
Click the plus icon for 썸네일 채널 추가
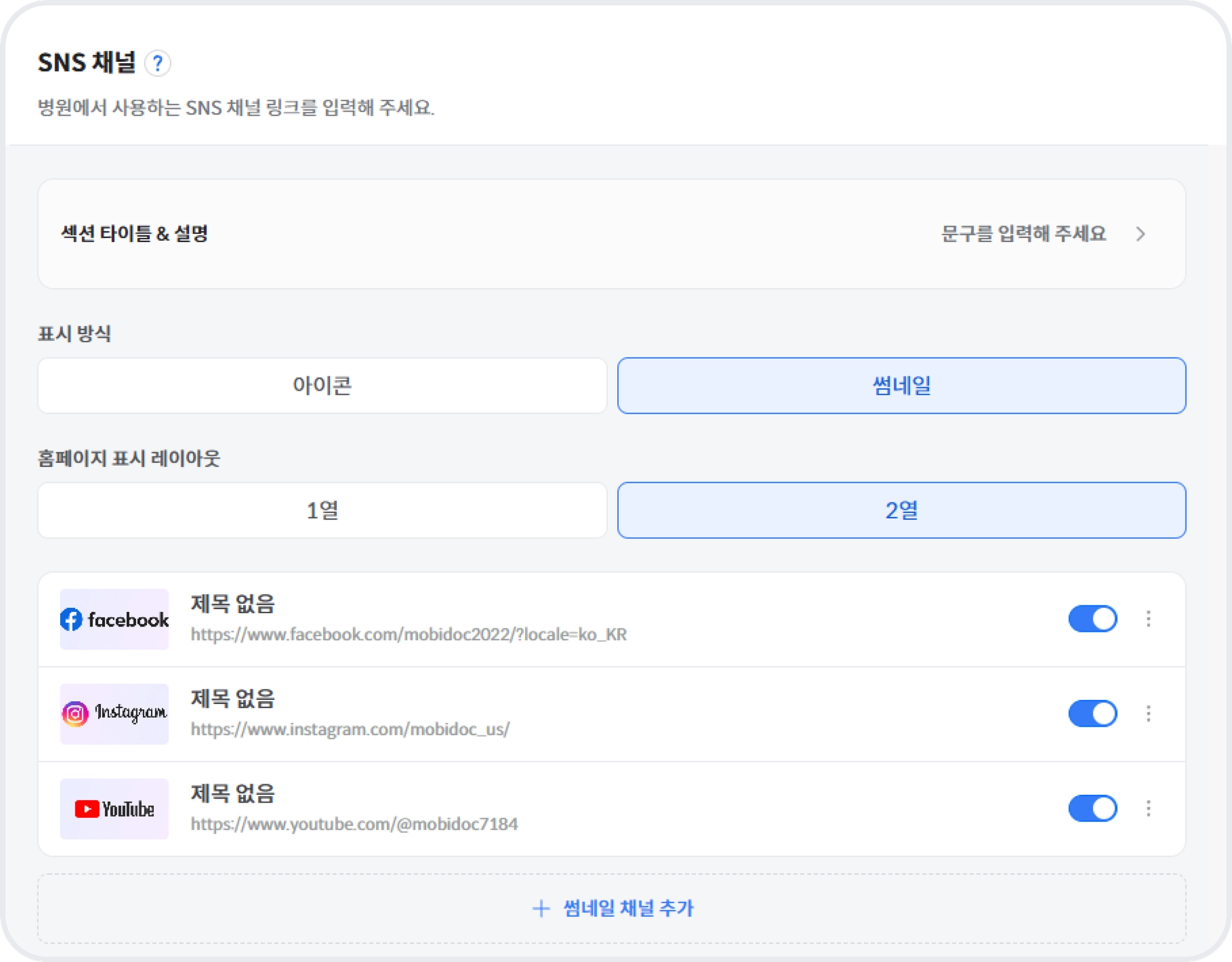(x=541, y=908)
